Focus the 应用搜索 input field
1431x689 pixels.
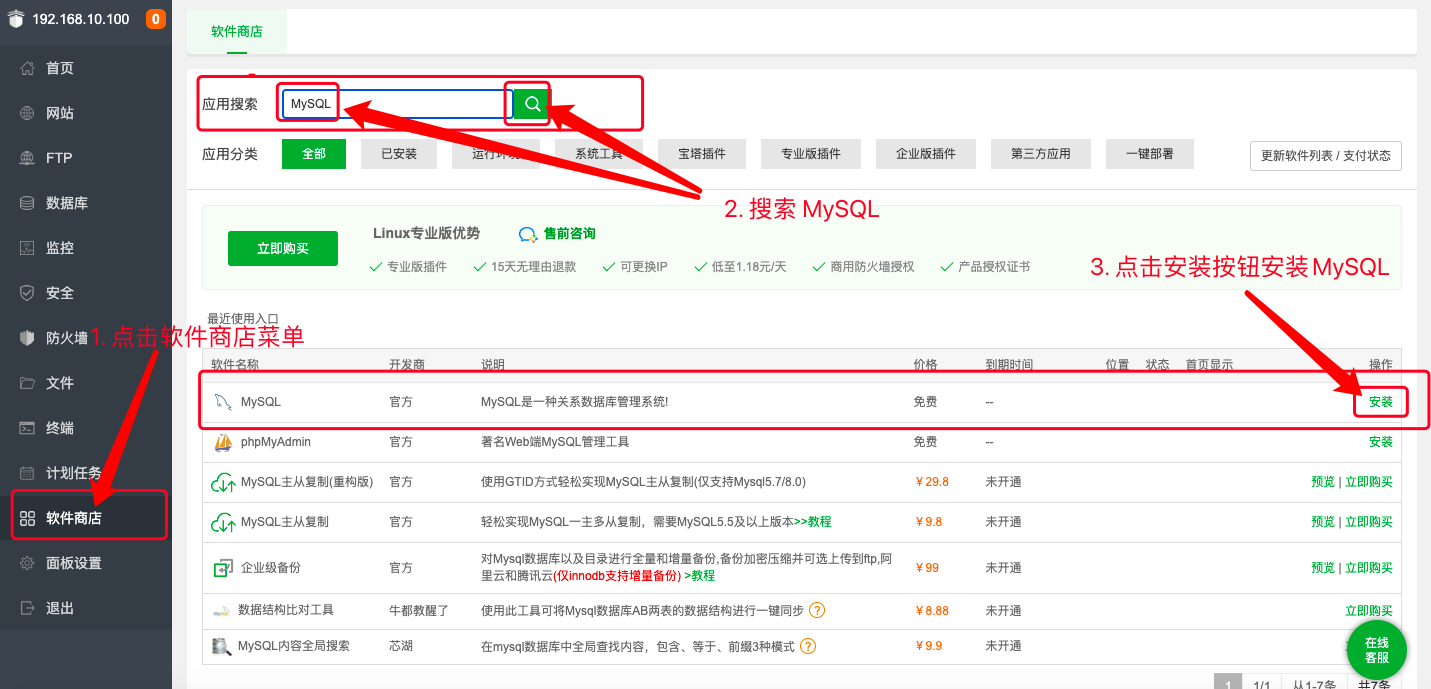(398, 104)
